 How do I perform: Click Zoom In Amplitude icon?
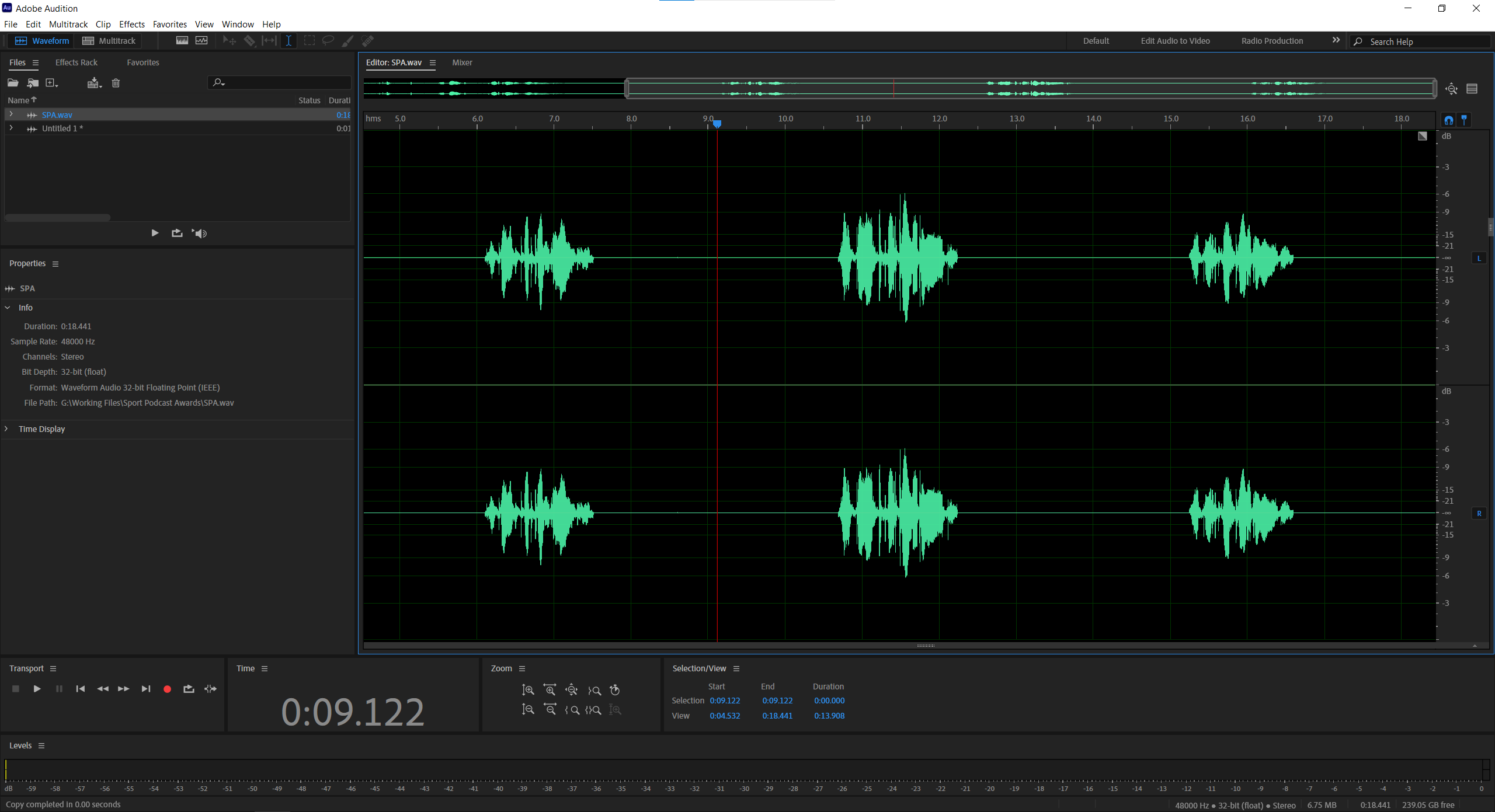point(528,690)
